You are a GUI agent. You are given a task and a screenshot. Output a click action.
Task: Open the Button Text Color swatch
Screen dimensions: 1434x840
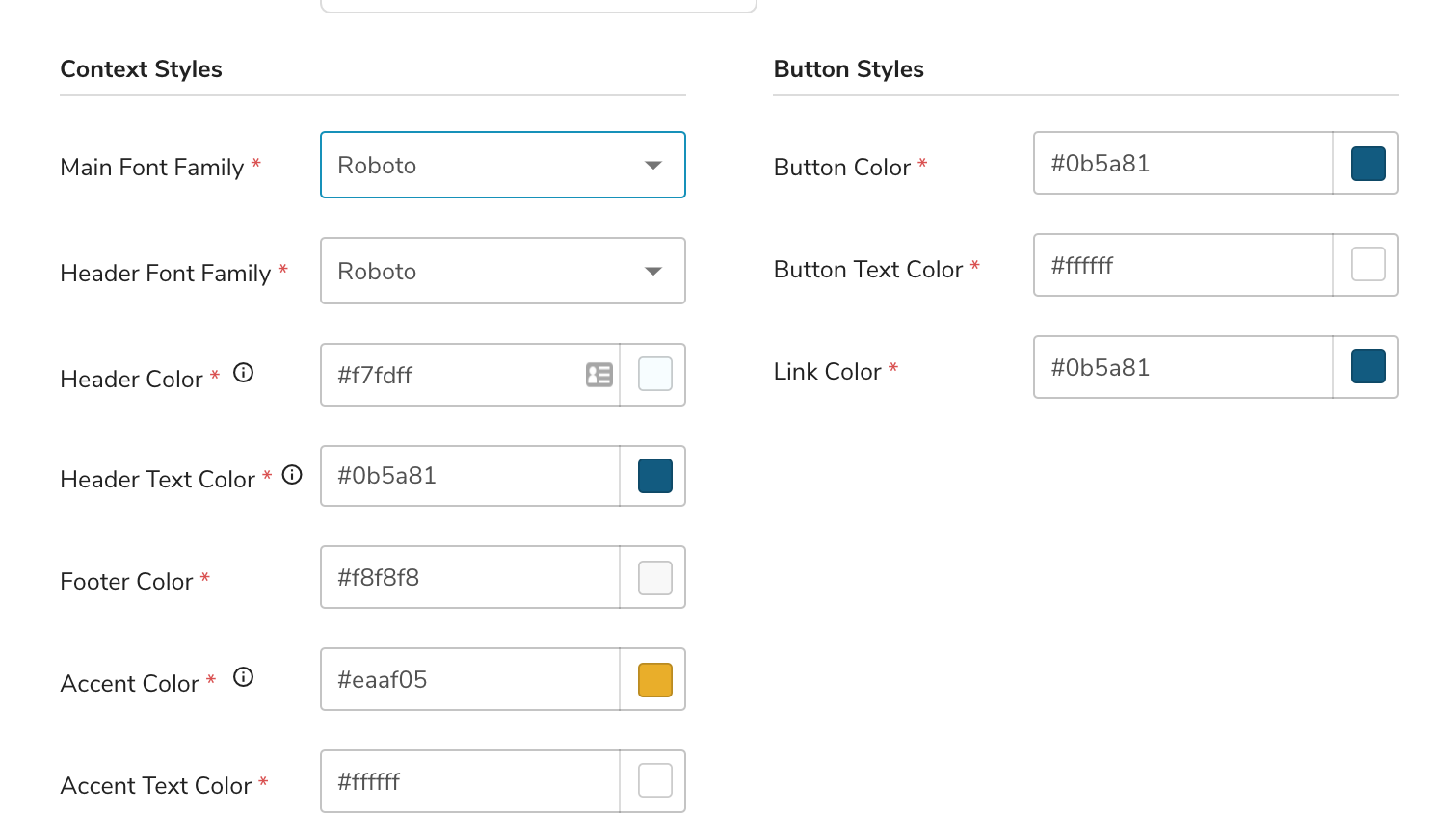(1368, 264)
